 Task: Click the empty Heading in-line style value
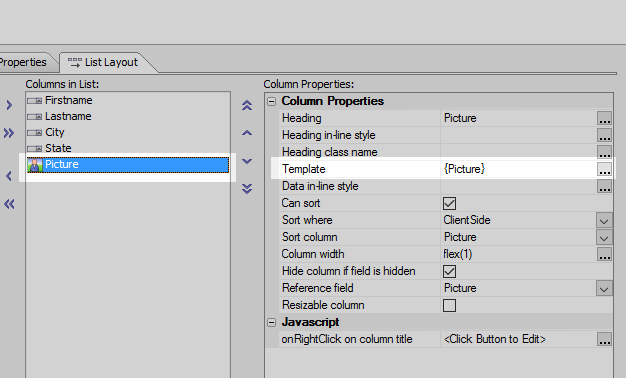[518, 135]
